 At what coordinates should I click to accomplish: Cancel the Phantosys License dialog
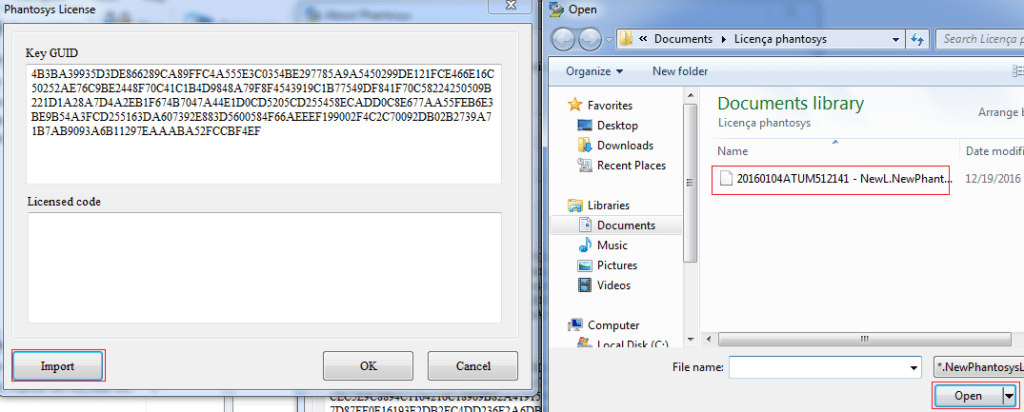tap(473, 366)
